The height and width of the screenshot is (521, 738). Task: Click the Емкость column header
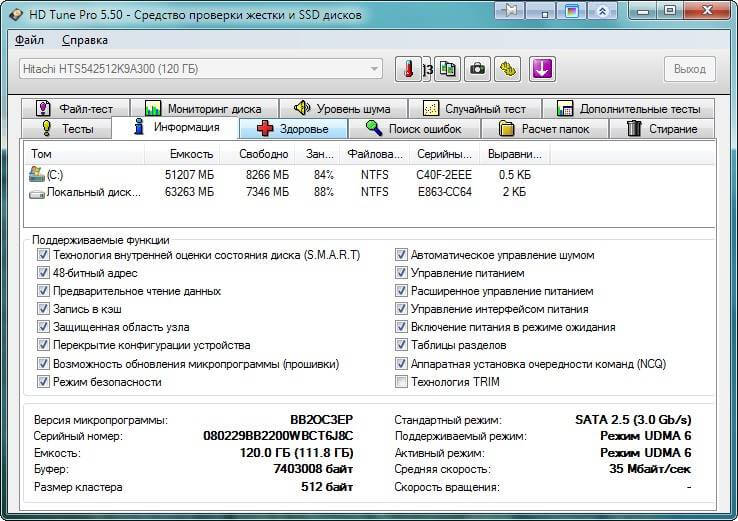(x=190, y=154)
